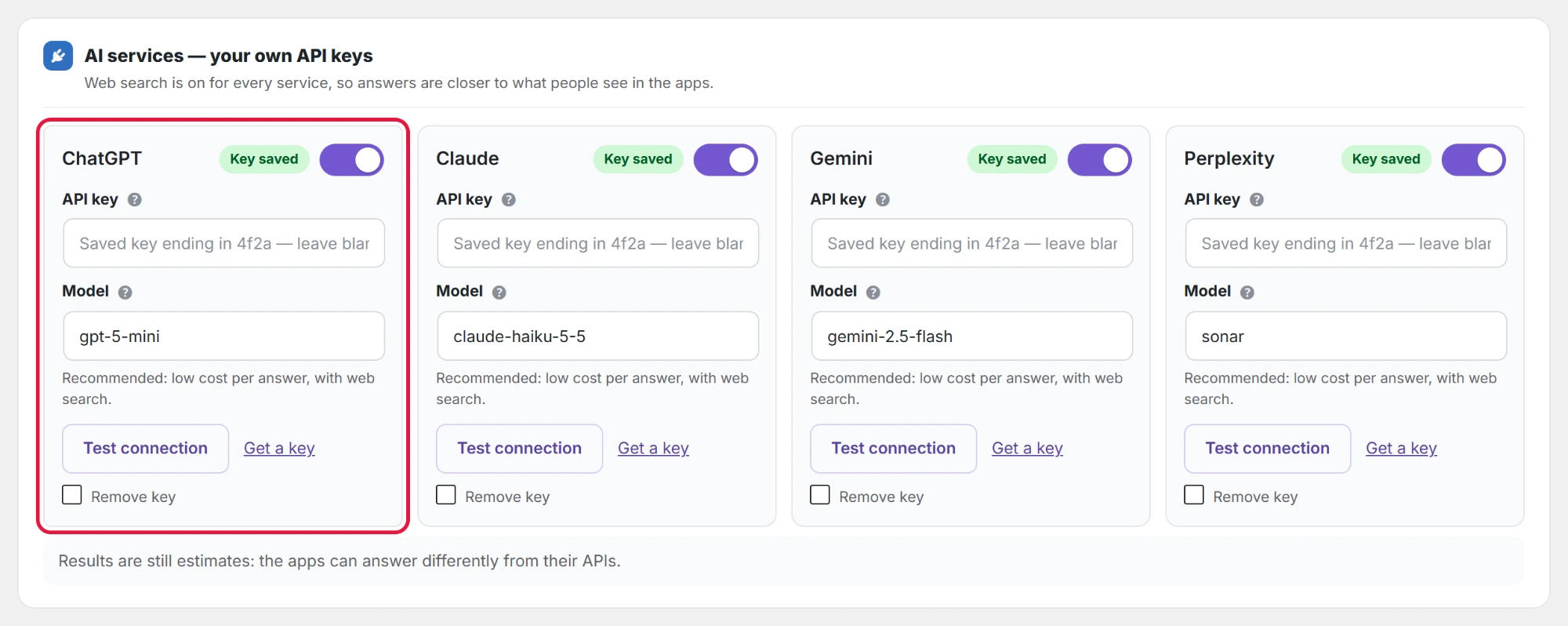Check Remove key for ChatGPT

[72, 495]
